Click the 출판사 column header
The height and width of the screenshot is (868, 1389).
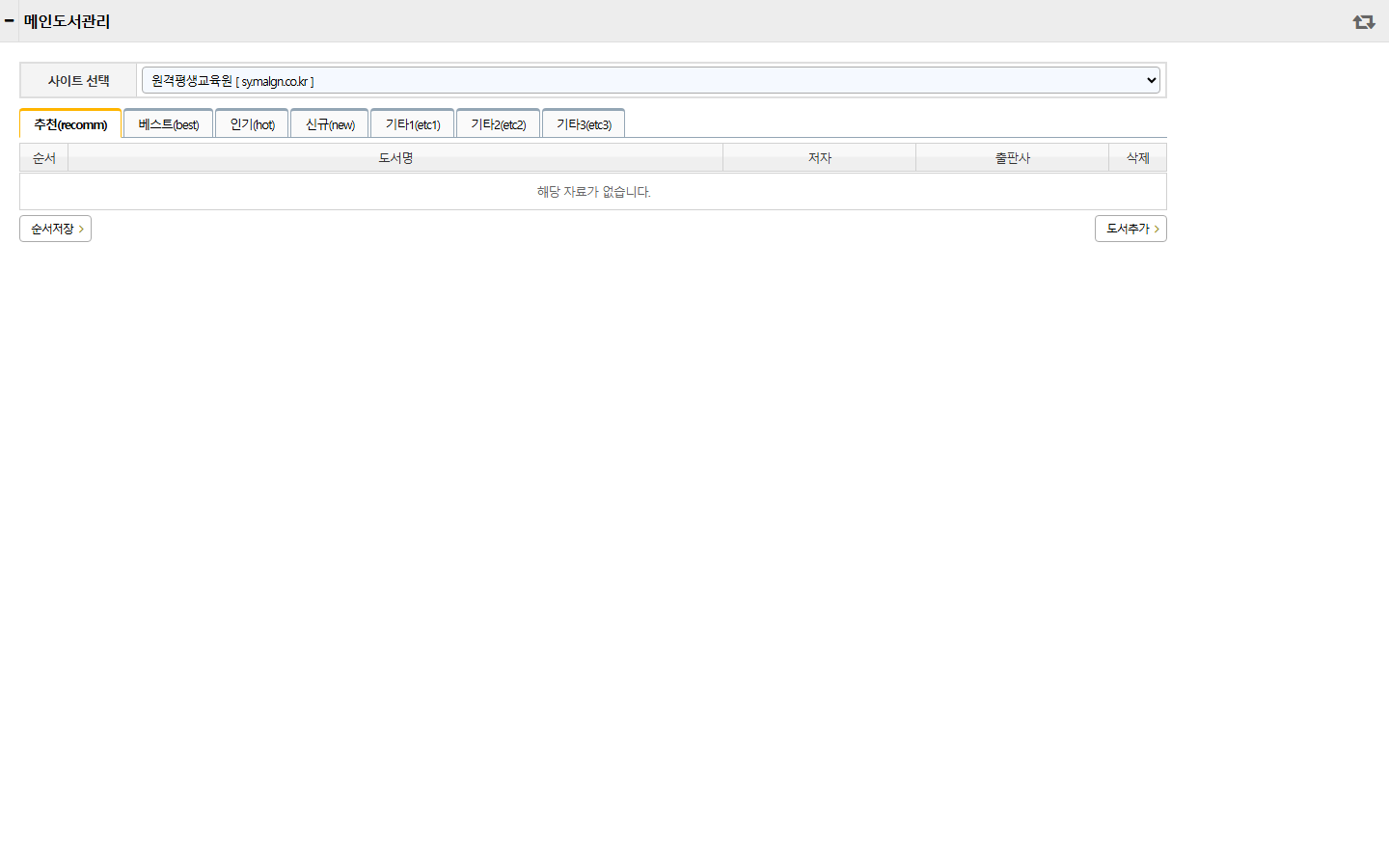[1013, 157]
